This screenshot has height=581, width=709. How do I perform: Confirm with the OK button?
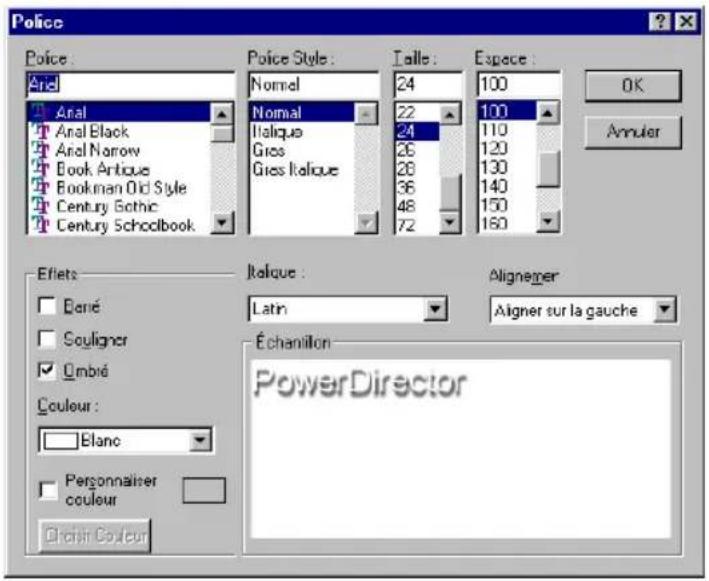click(633, 85)
